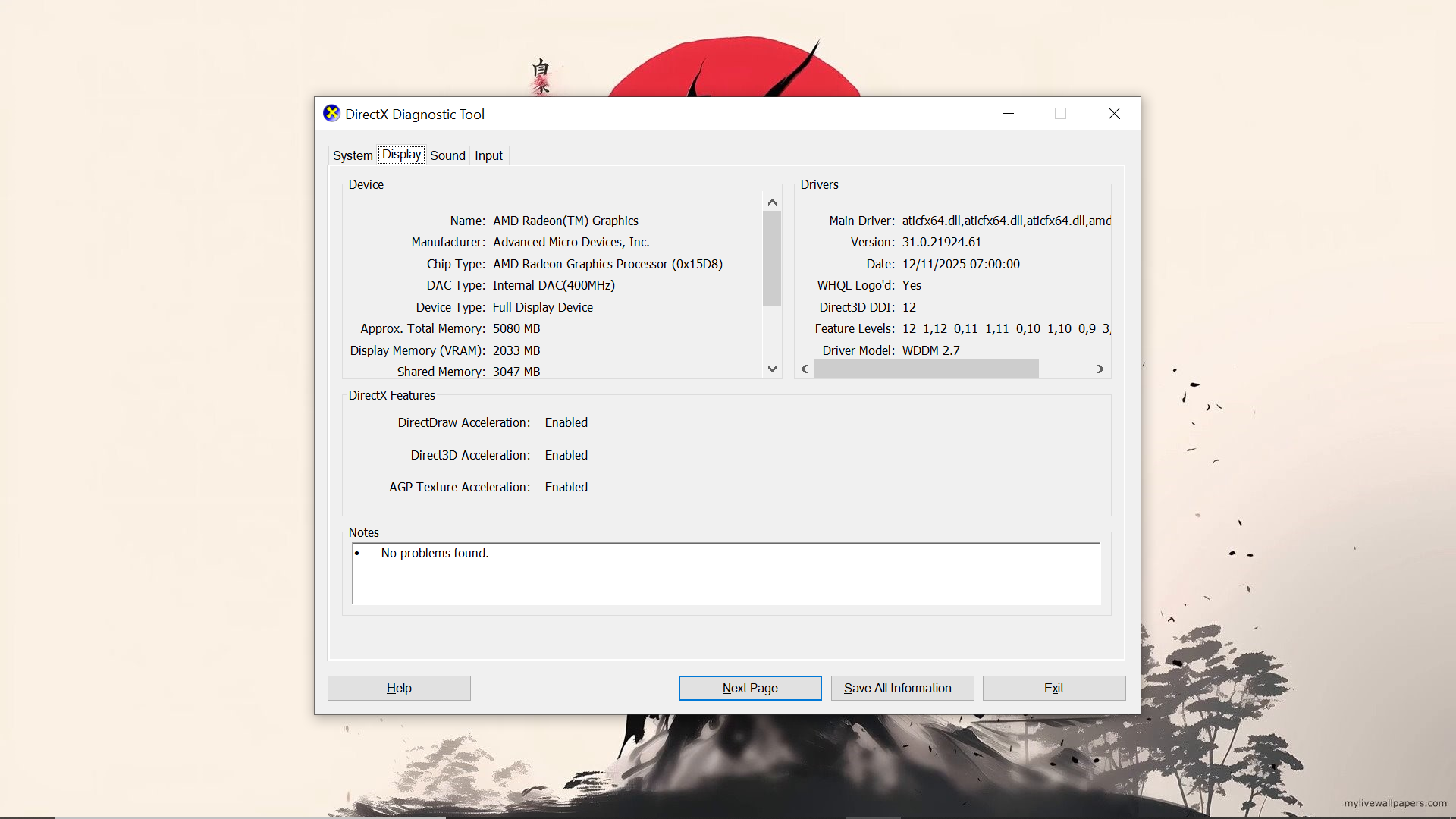Click the Feature Levels value
The height and width of the screenshot is (819, 1456).
pyautogui.click(x=1006, y=328)
